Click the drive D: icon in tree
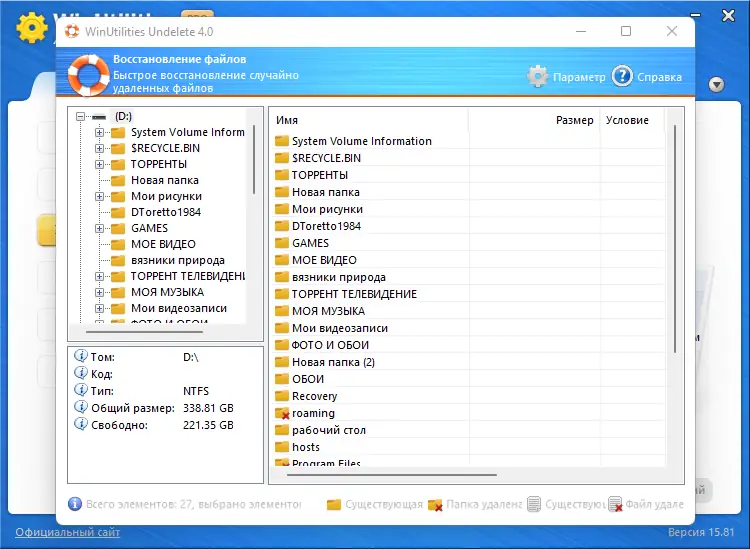 pos(99,116)
